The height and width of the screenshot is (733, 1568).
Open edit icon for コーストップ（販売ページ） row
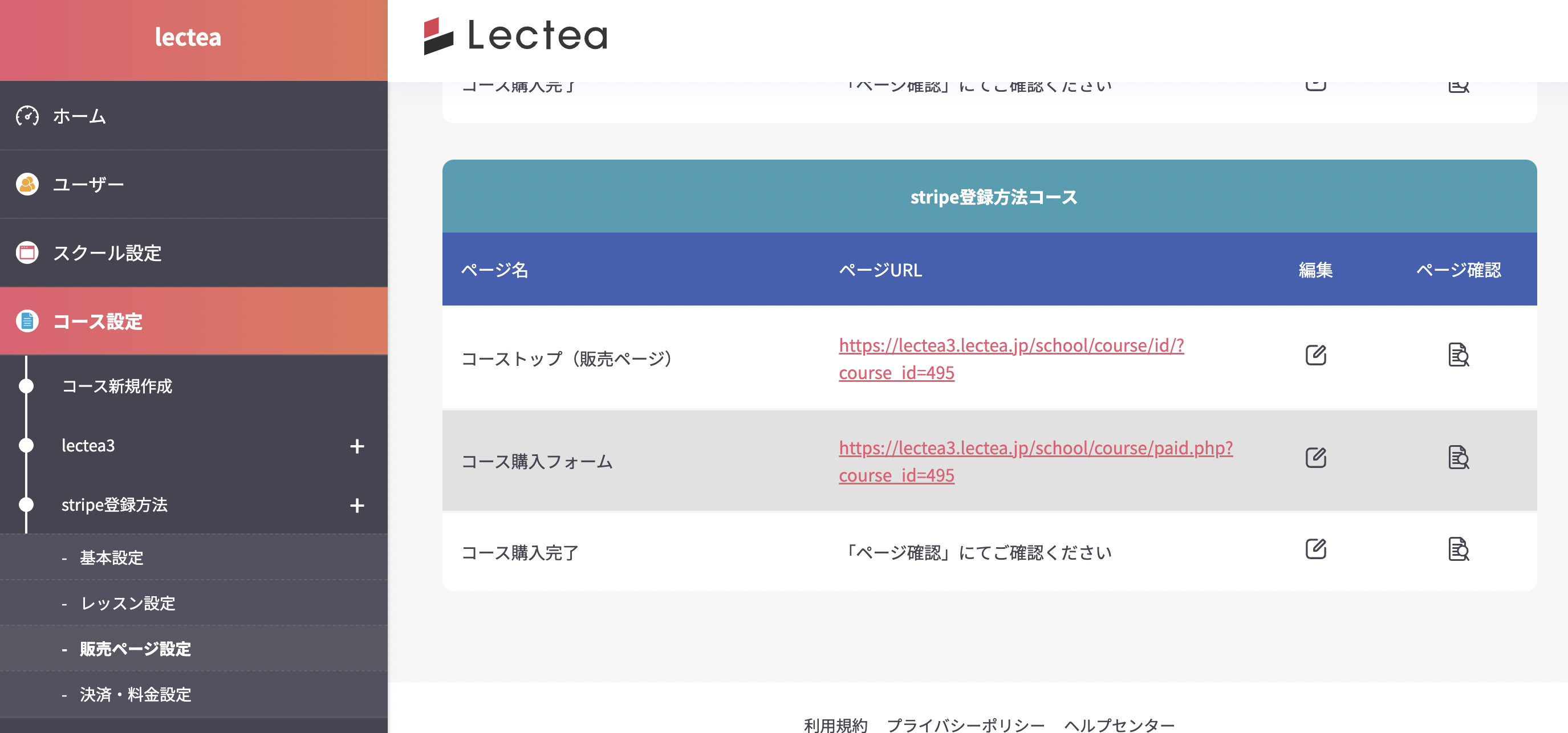pos(1316,355)
